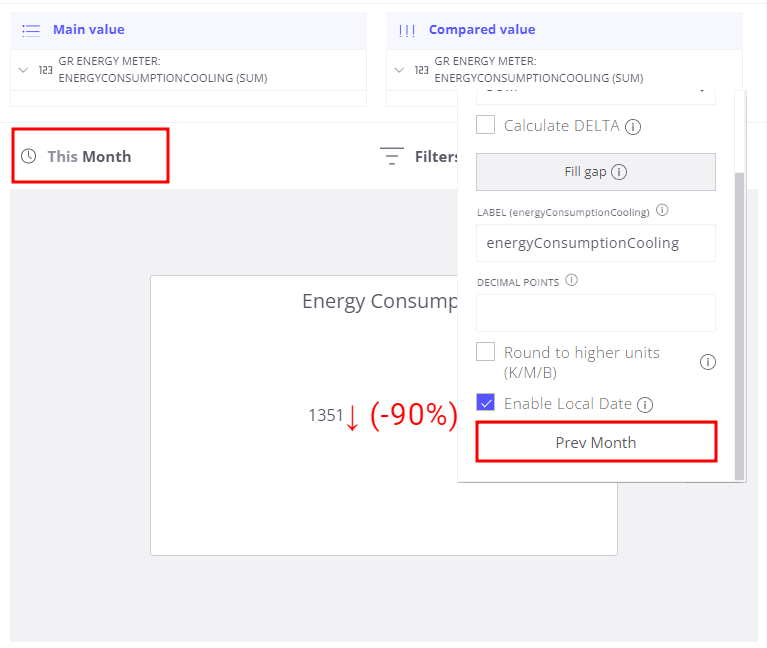This screenshot has width=767, height=648.
Task: Click info icon inside Fill gap button
Action: pos(619,172)
